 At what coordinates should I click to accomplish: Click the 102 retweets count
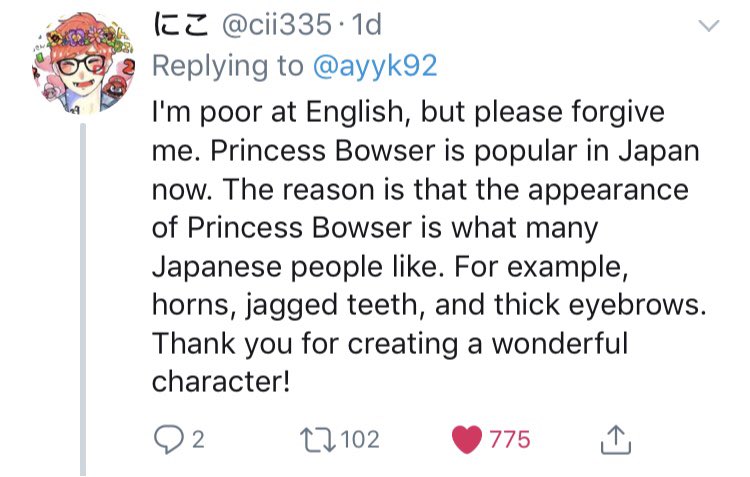pyautogui.click(x=360, y=438)
